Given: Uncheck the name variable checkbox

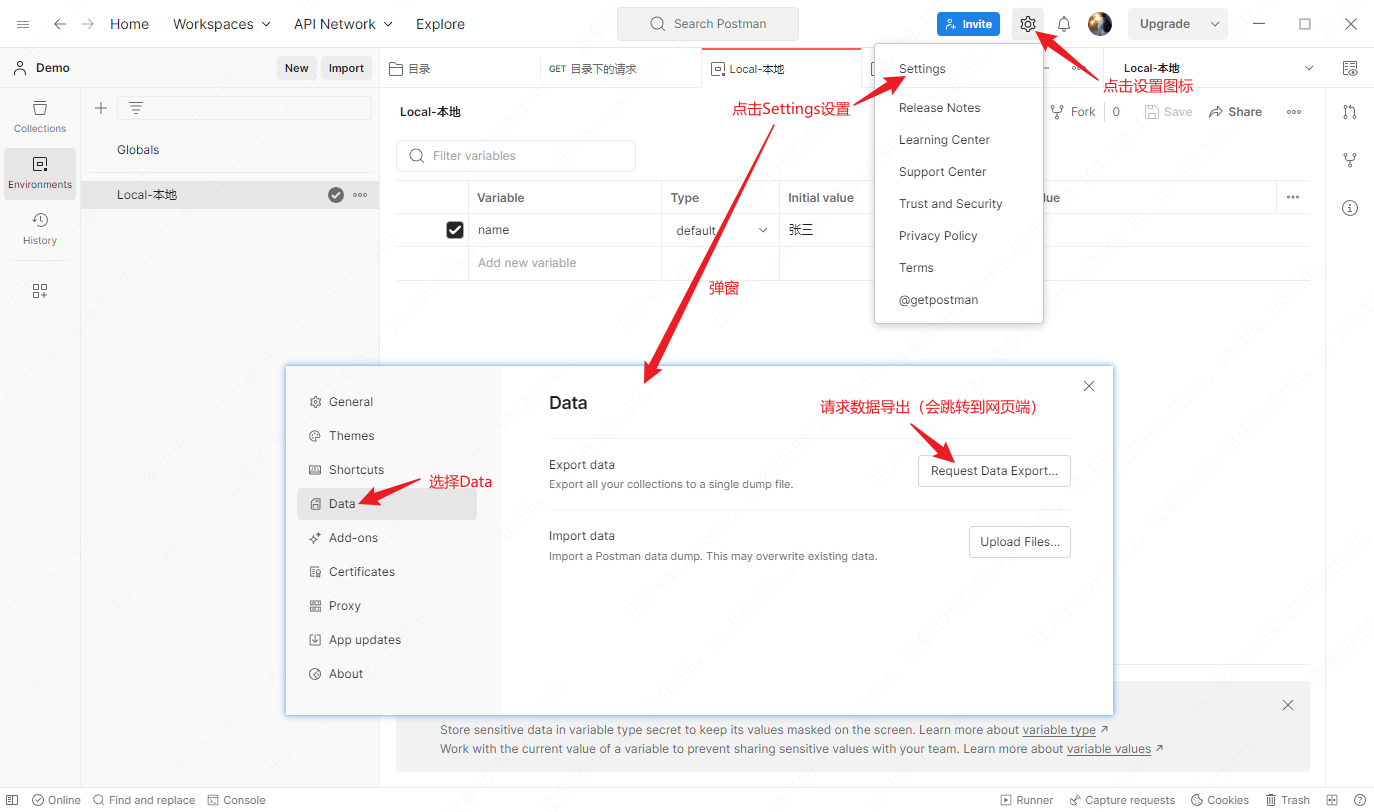Looking at the screenshot, I should pos(455,230).
